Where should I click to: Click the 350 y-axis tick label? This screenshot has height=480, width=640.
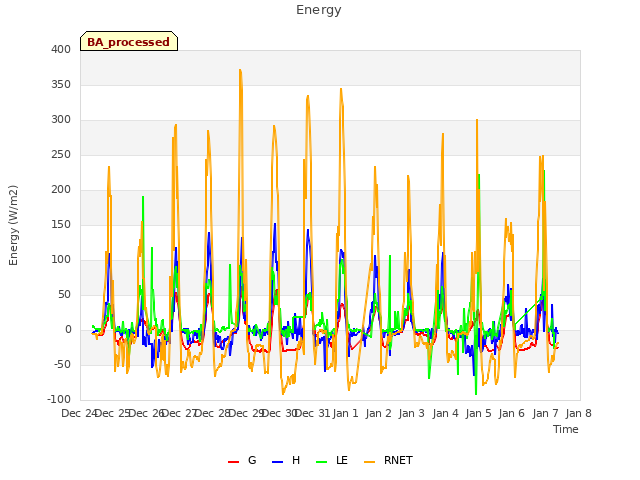point(61,84)
